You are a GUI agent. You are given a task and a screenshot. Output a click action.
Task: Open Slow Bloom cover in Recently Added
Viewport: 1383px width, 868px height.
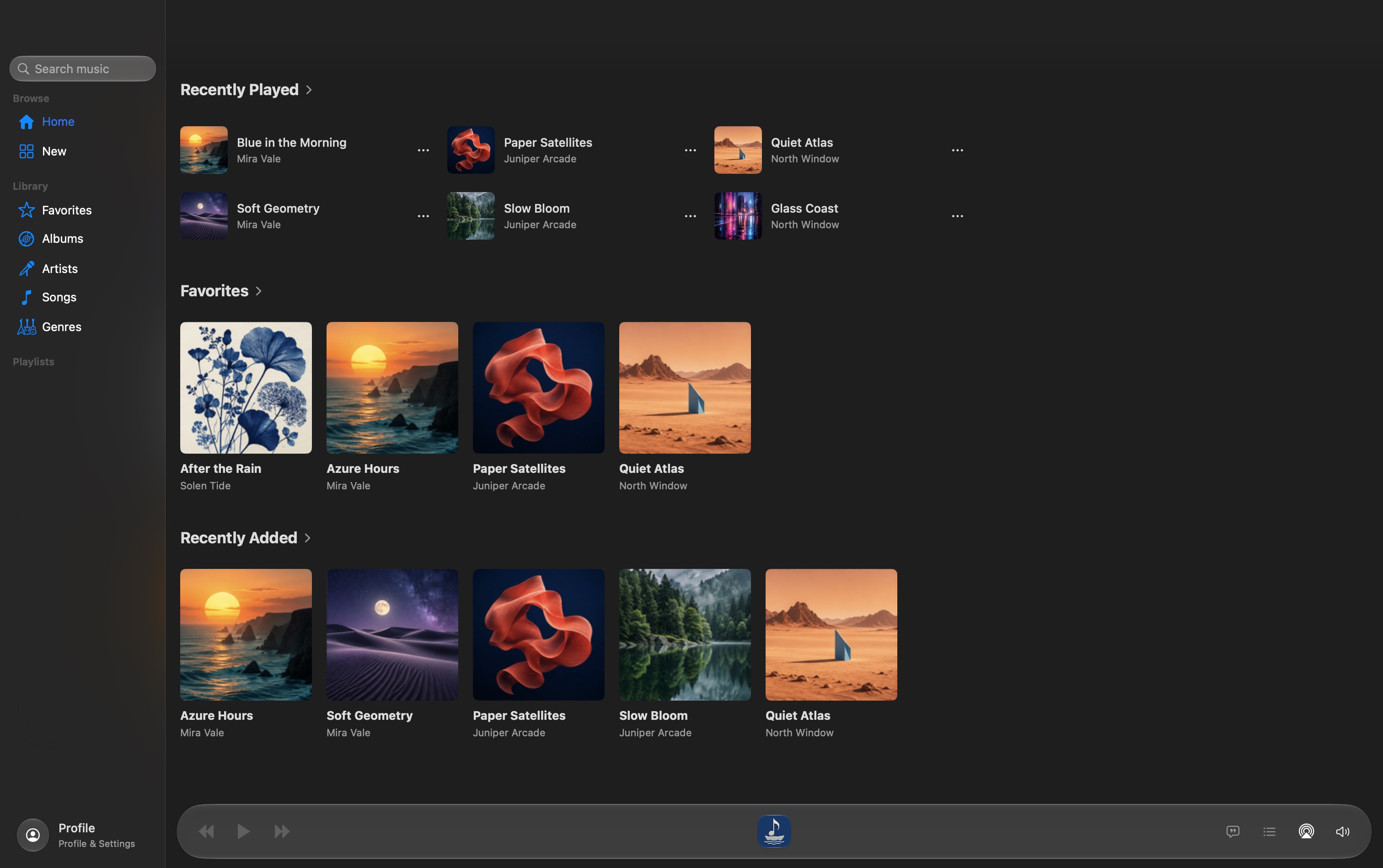[685, 634]
